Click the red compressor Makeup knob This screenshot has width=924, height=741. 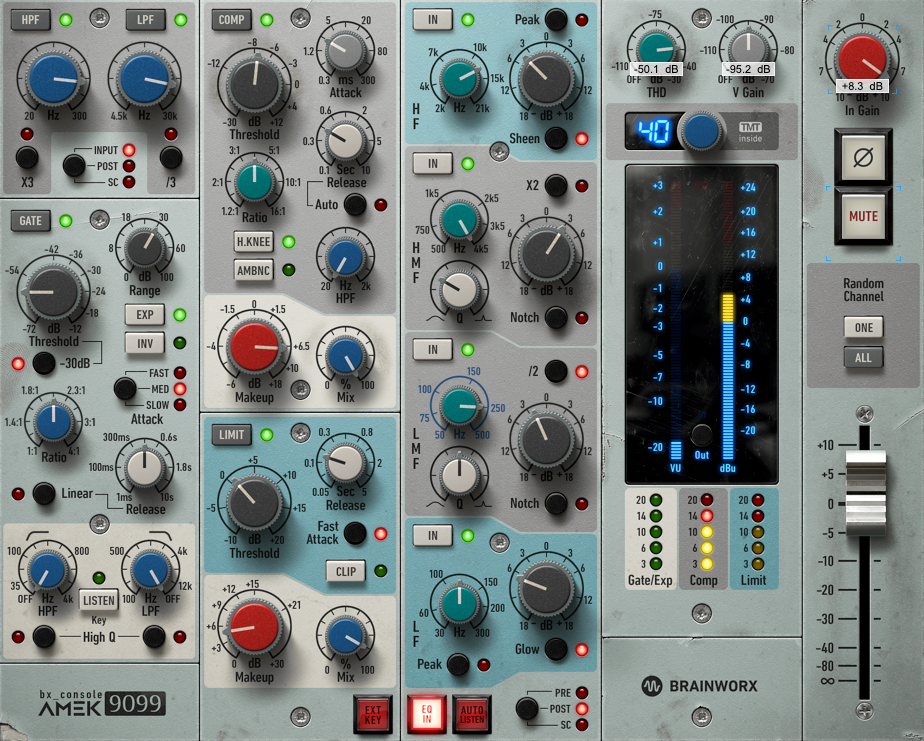pos(254,348)
